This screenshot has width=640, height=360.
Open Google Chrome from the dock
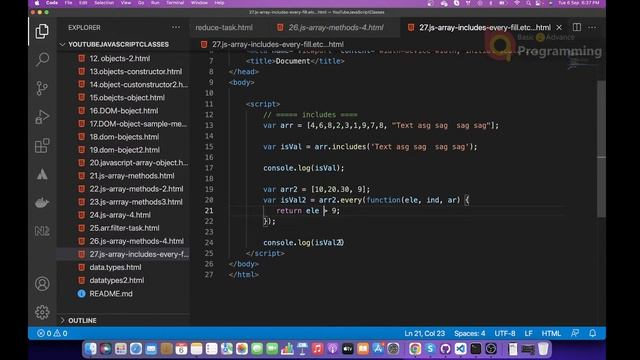coord(415,349)
